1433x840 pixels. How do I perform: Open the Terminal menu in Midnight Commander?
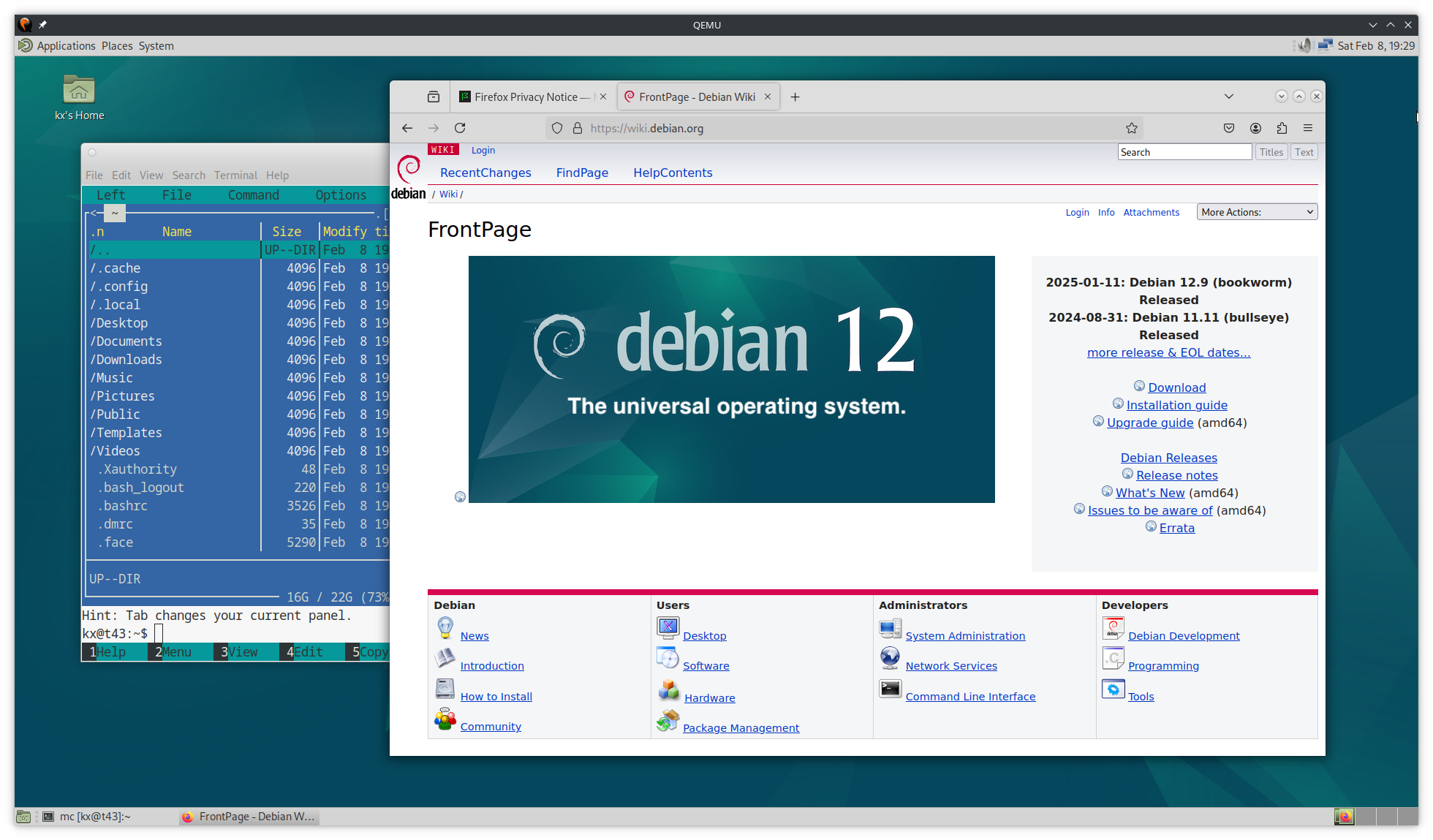pyautogui.click(x=235, y=175)
